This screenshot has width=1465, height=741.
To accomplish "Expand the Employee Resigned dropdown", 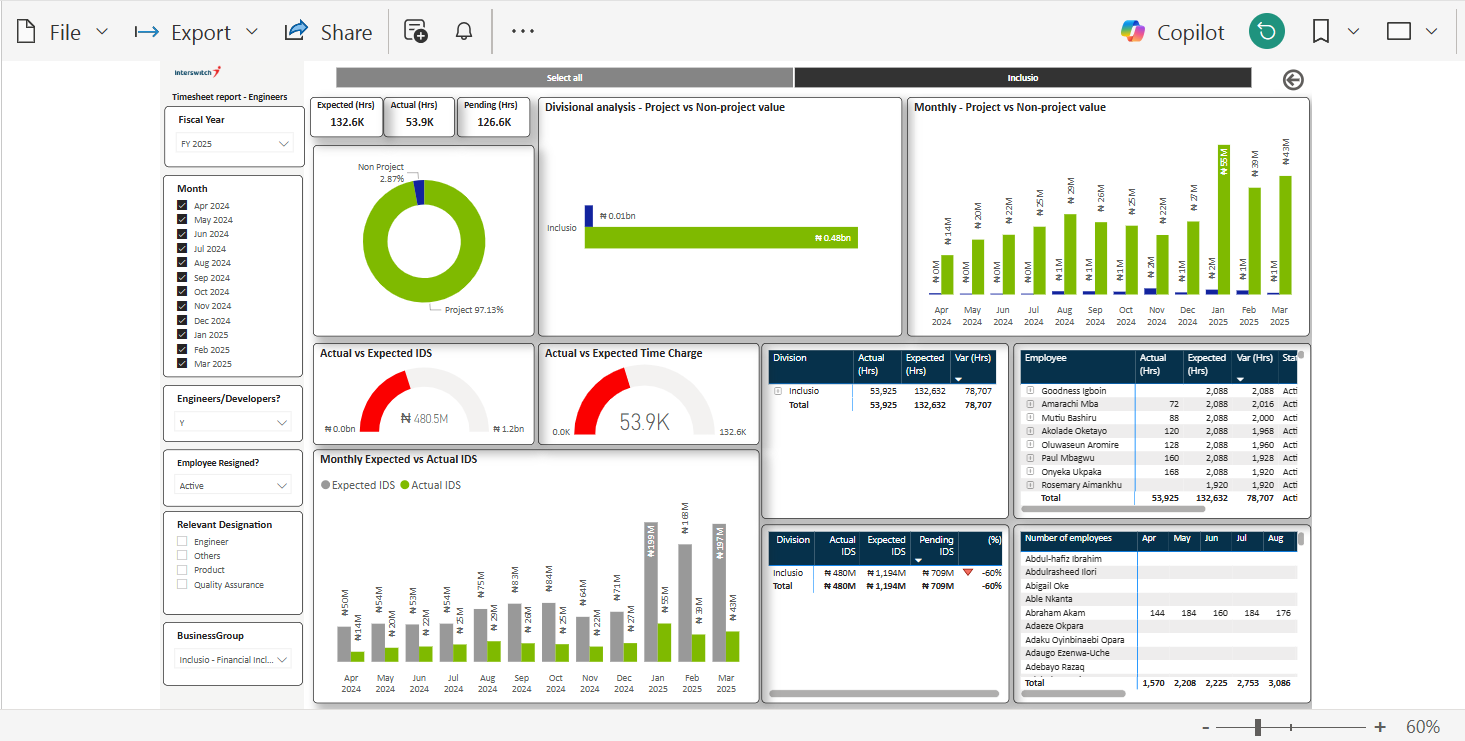I will click(234, 485).
